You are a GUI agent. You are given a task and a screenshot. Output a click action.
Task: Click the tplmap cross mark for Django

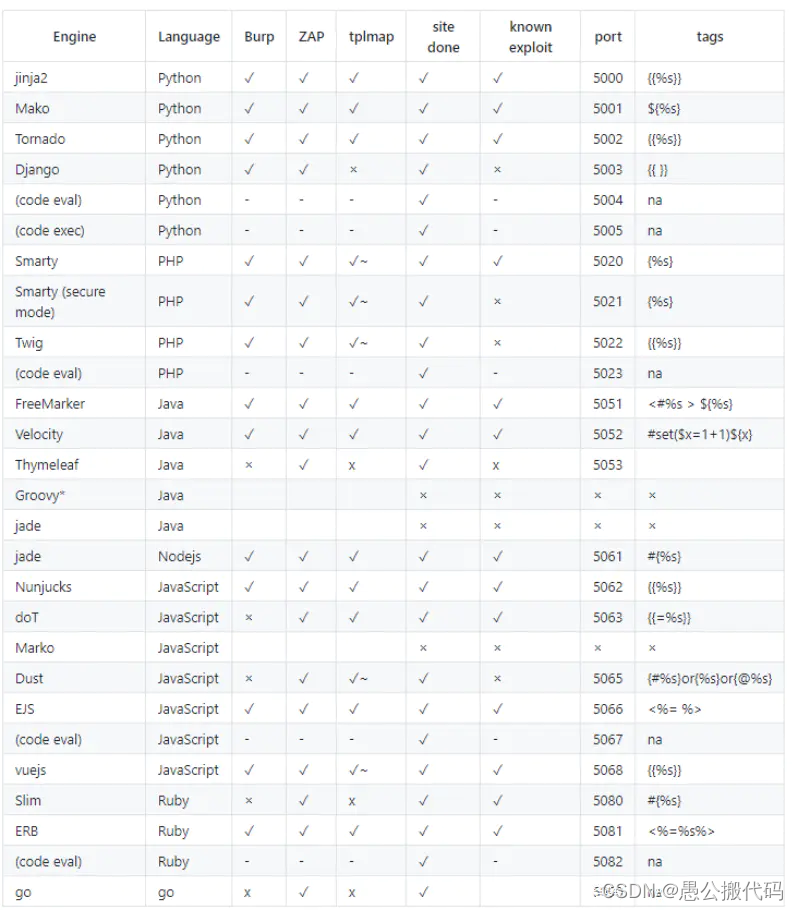(354, 170)
